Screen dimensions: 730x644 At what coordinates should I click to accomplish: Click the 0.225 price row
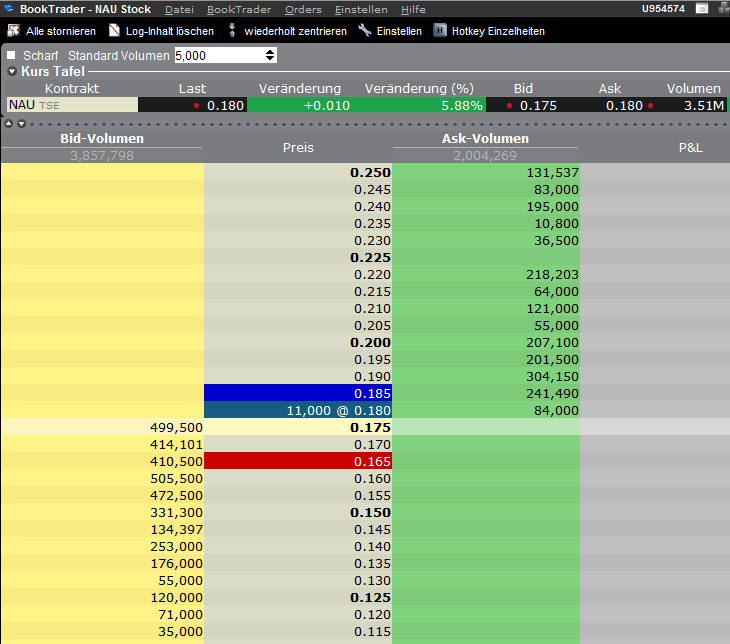click(298, 258)
